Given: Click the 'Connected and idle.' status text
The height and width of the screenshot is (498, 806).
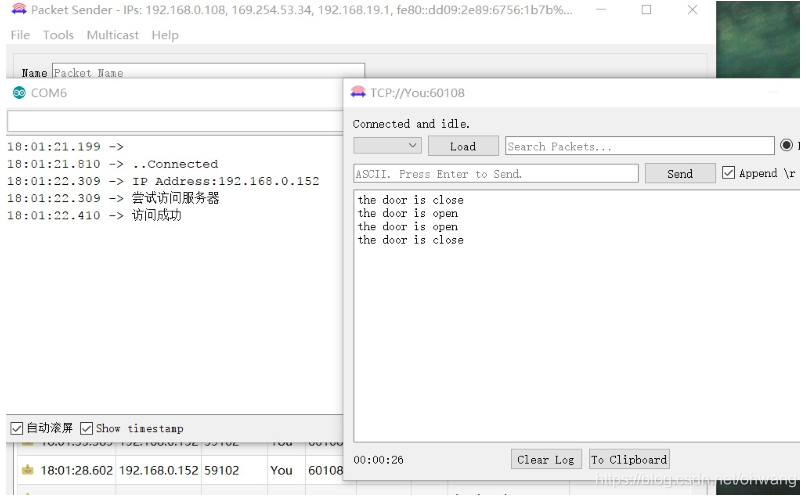Looking at the screenshot, I should (411, 124).
